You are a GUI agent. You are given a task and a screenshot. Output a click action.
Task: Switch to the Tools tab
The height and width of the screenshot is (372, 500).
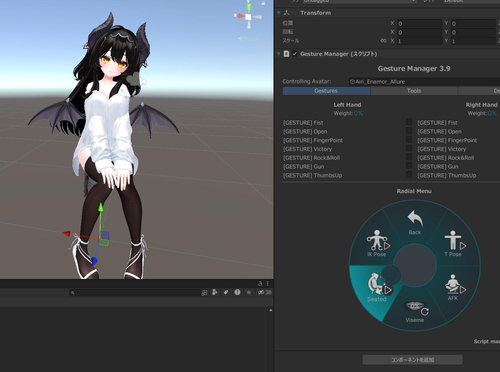(414, 91)
